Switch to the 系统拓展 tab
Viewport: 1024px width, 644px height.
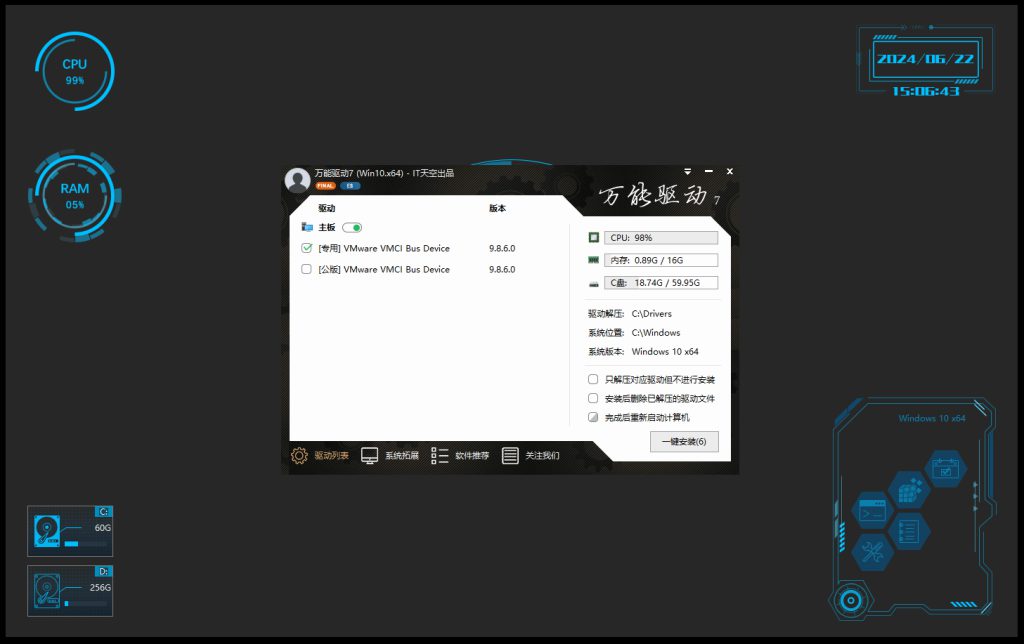coord(389,456)
